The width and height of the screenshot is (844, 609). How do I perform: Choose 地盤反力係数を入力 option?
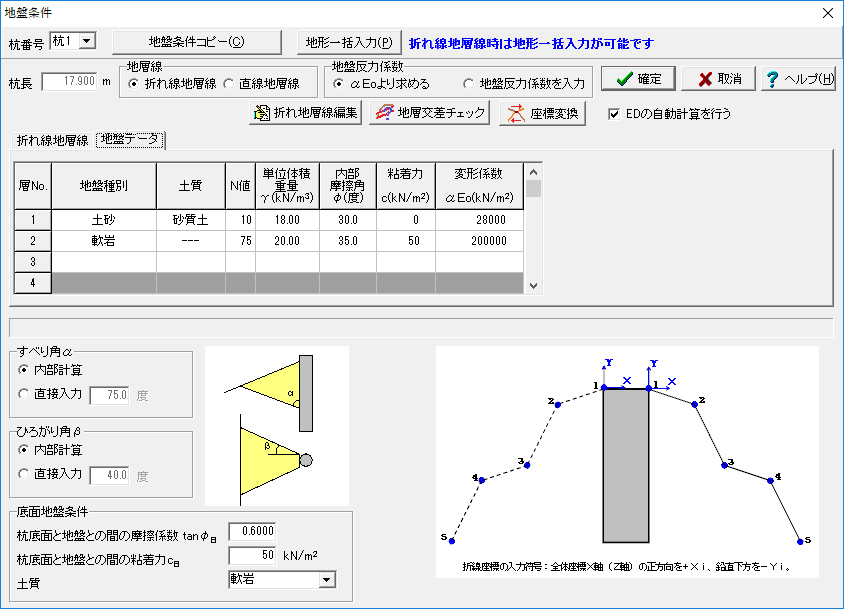point(524,84)
